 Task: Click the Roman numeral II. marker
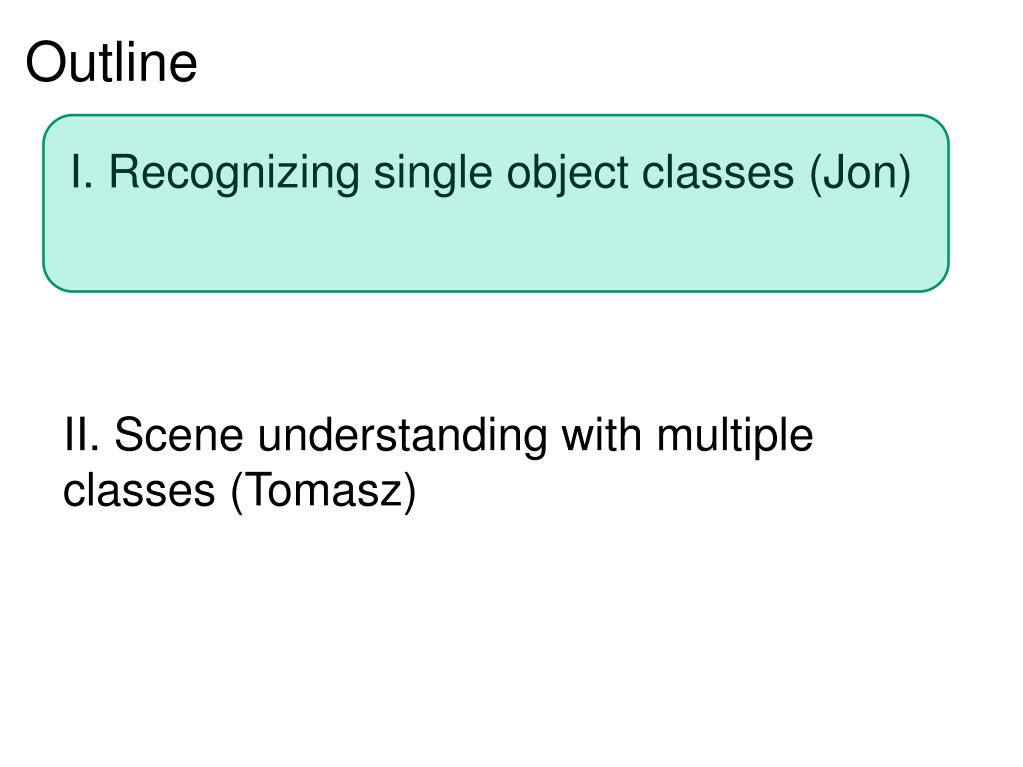(82, 434)
